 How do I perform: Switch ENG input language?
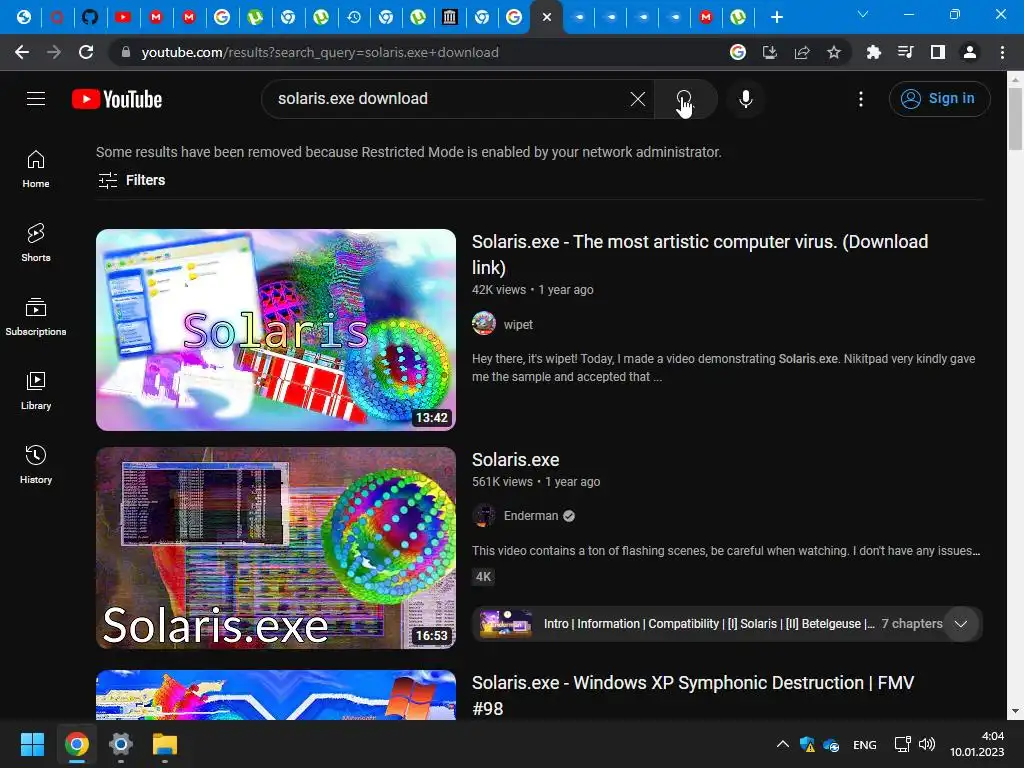pos(865,745)
